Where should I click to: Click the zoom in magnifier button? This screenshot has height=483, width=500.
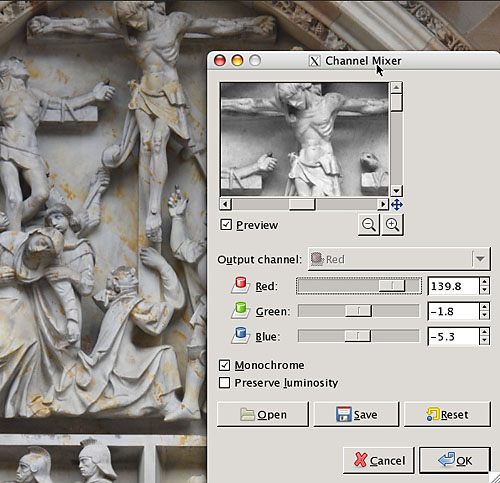[x=392, y=225]
